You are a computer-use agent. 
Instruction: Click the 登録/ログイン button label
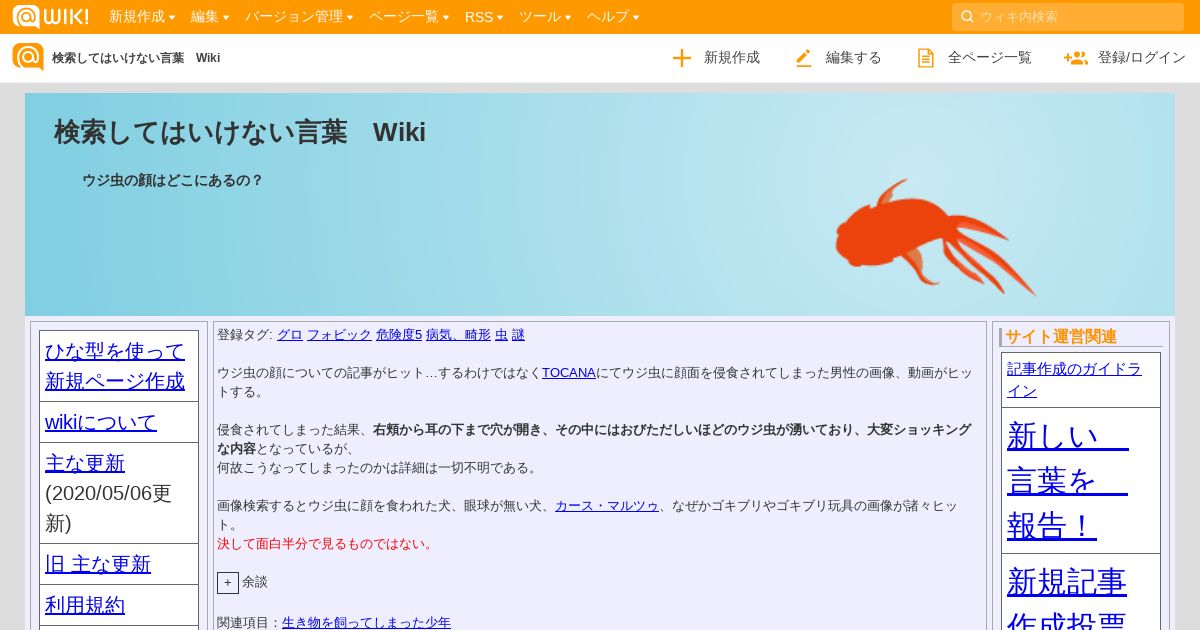[x=1142, y=58]
